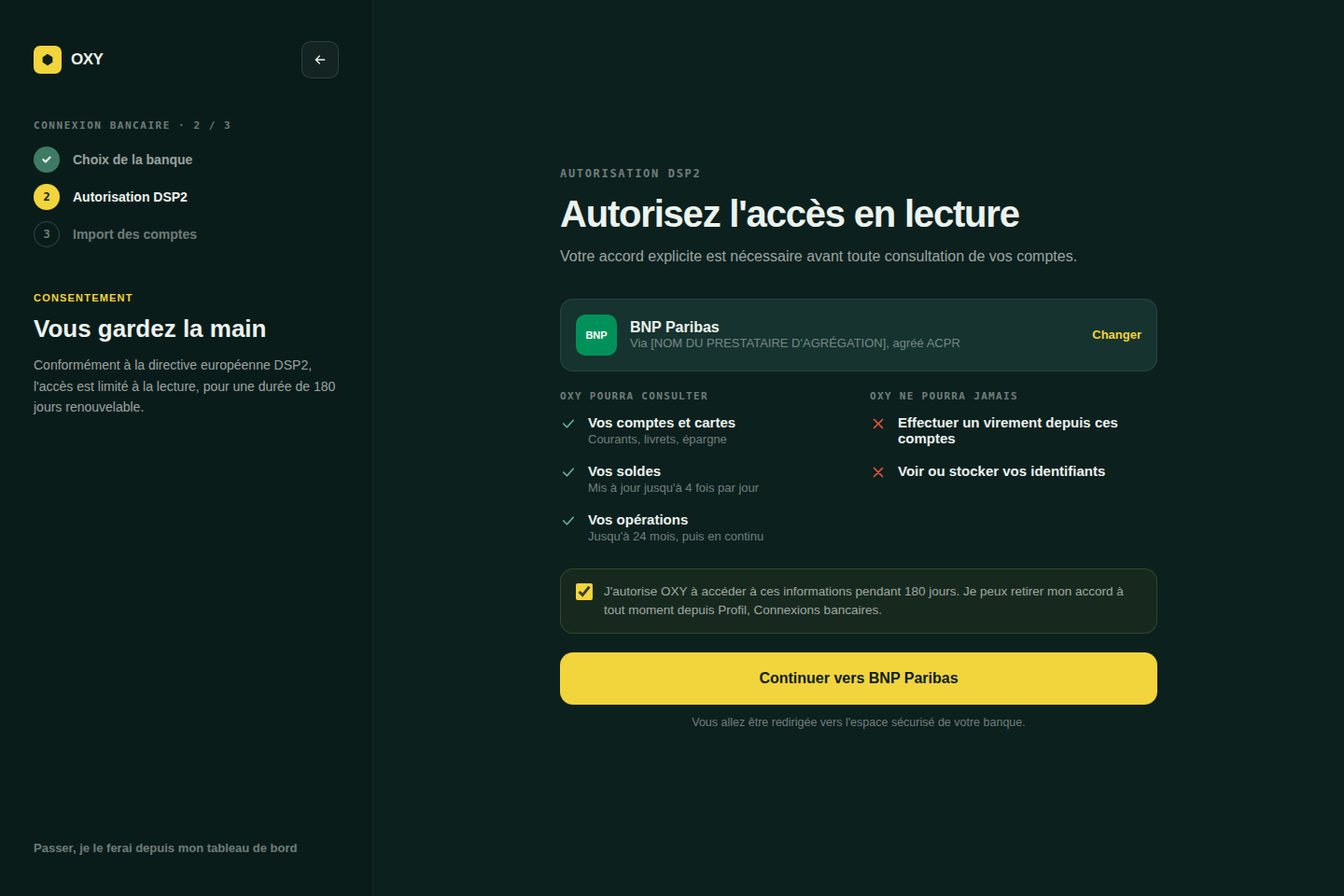
Task: Click the yellow step 2 circle
Action: [47, 197]
